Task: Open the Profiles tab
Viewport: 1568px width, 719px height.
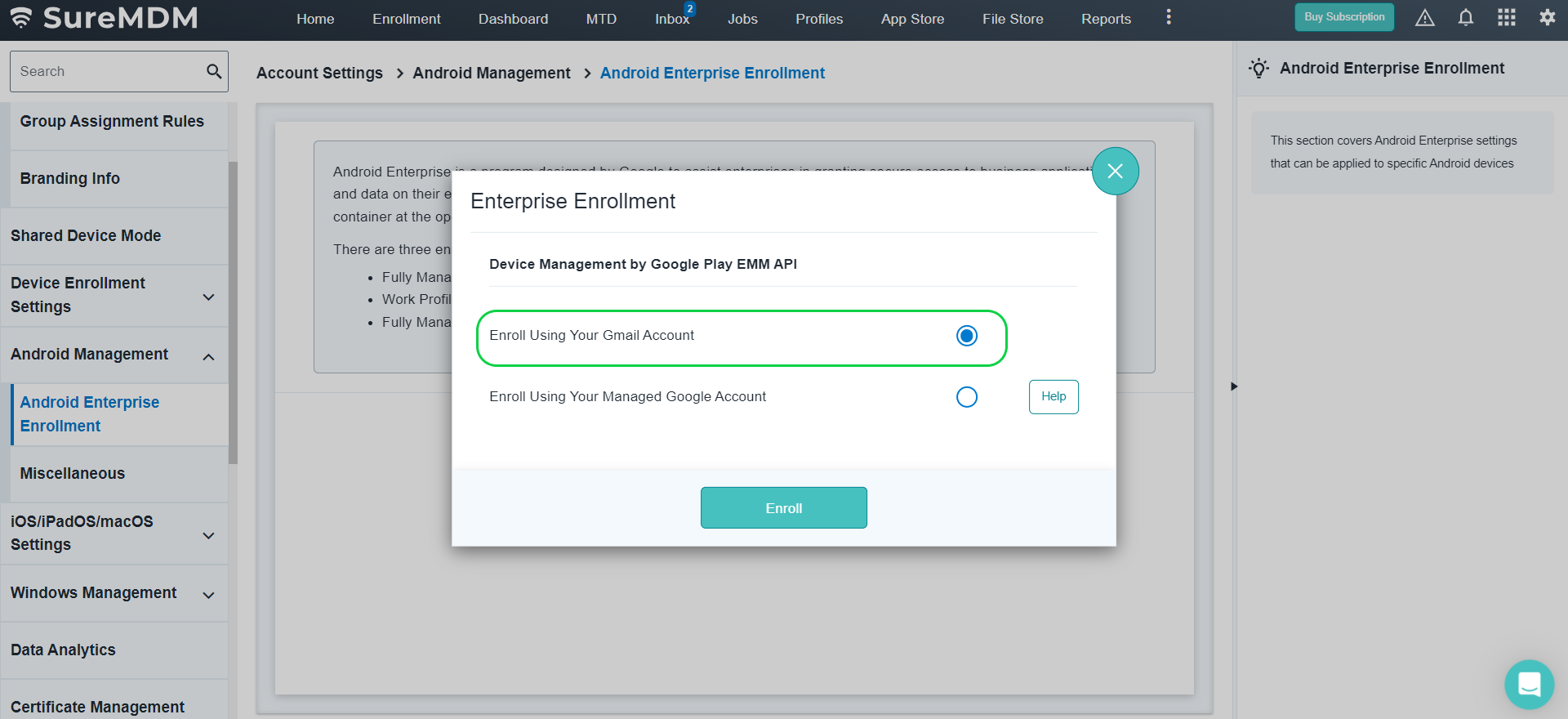Action: point(819,19)
